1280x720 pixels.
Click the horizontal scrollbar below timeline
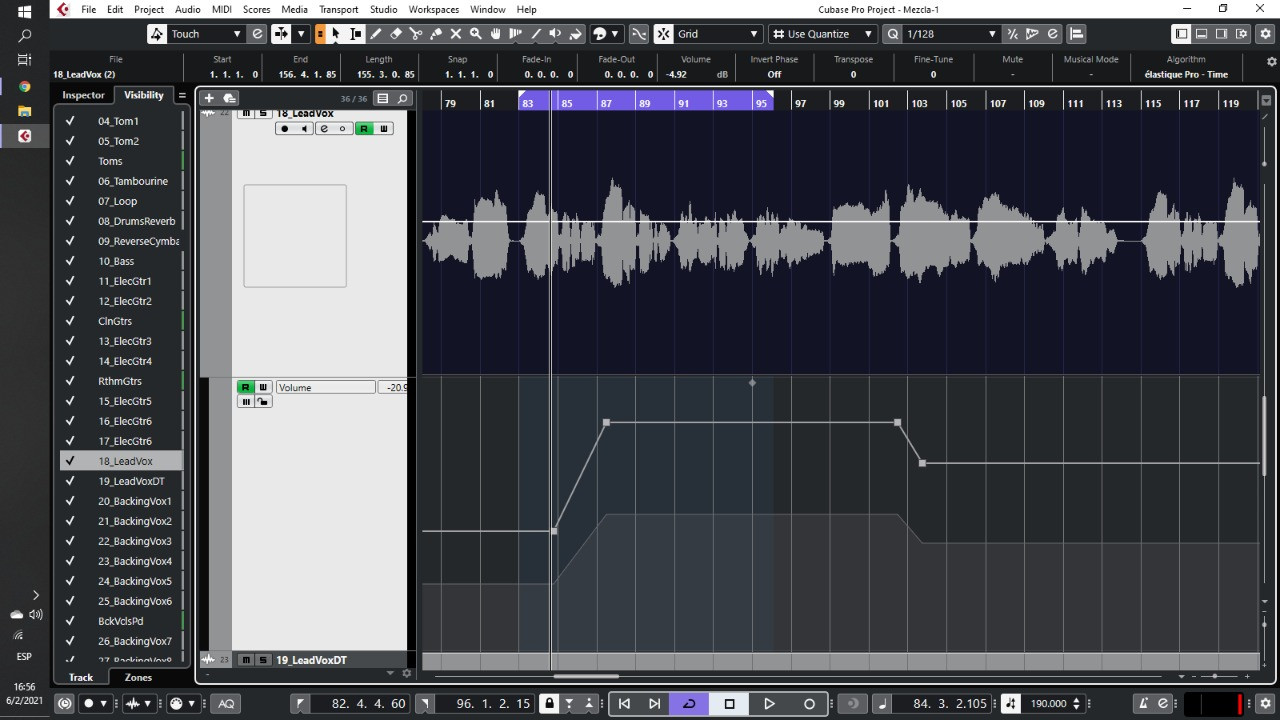coord(586,676)
